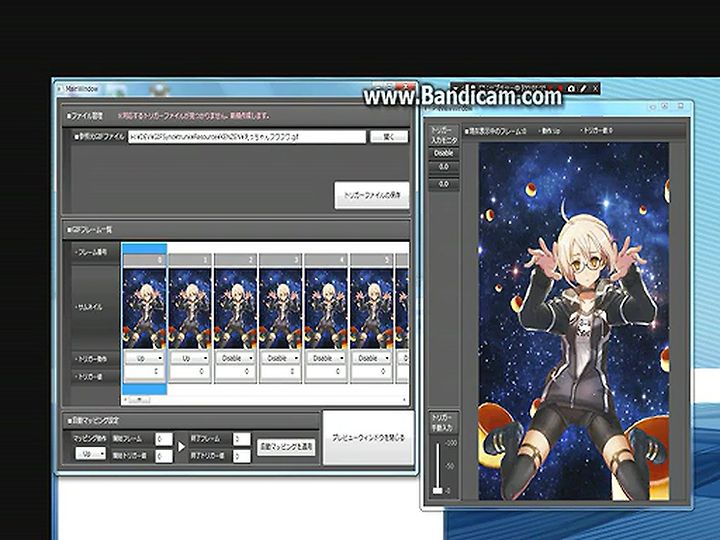Open the マッピング動作 Up dropdown
Viewport: 720px width, 540px height.
point(90,454)
